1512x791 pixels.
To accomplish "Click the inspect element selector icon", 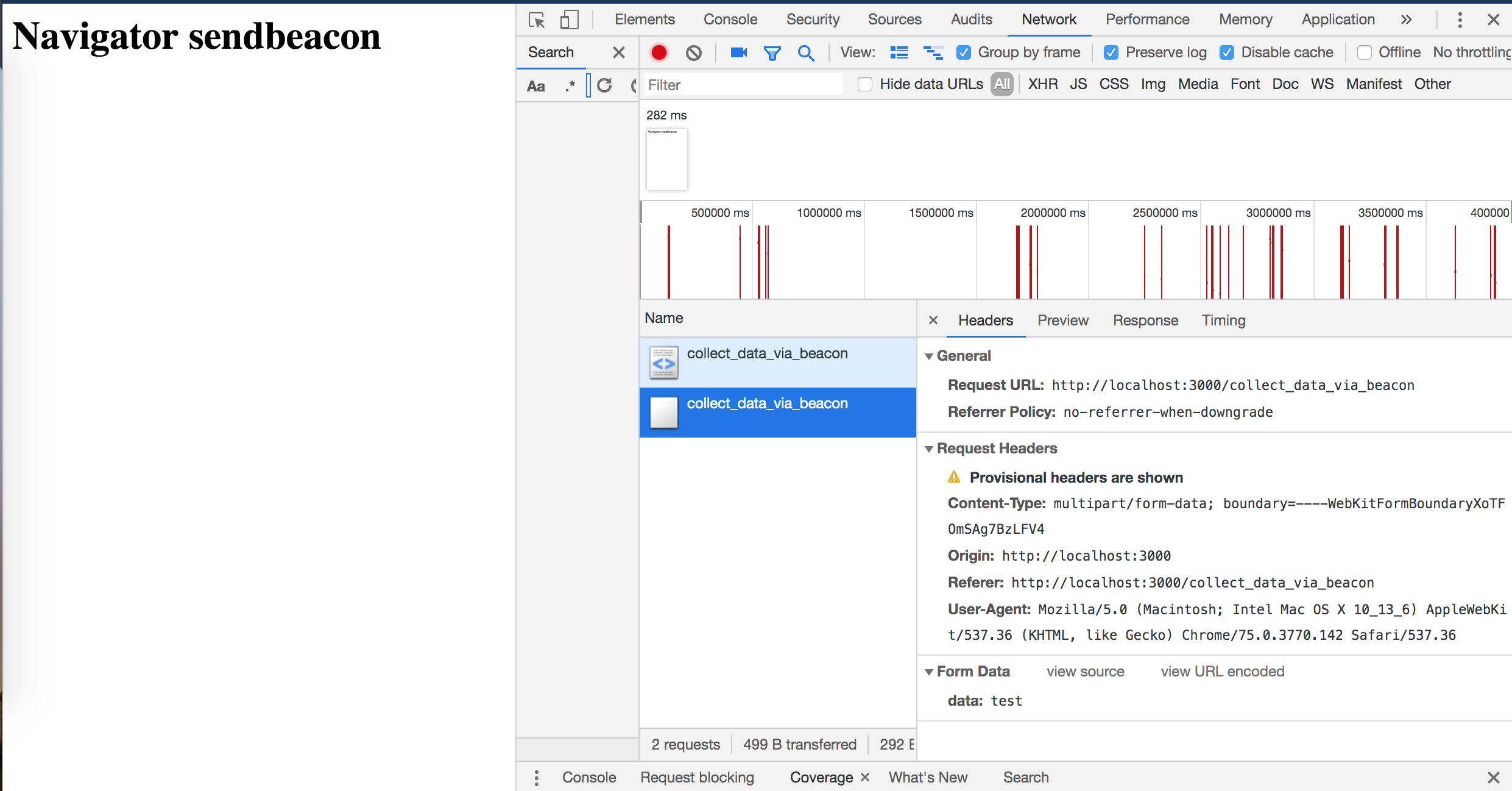I will pyautogui.click(x=537, y=20).
